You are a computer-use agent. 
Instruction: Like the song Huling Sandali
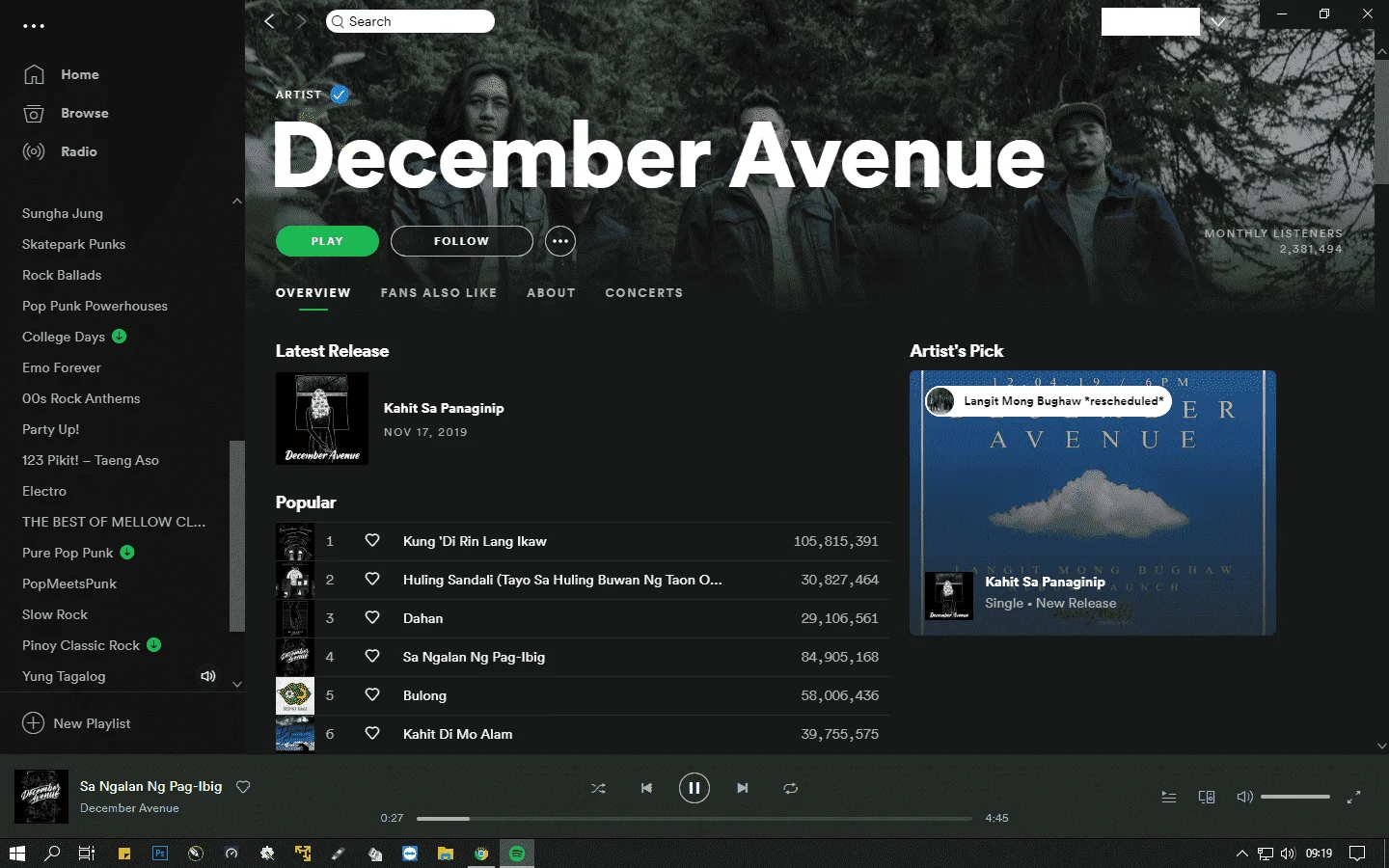[372, 580]
